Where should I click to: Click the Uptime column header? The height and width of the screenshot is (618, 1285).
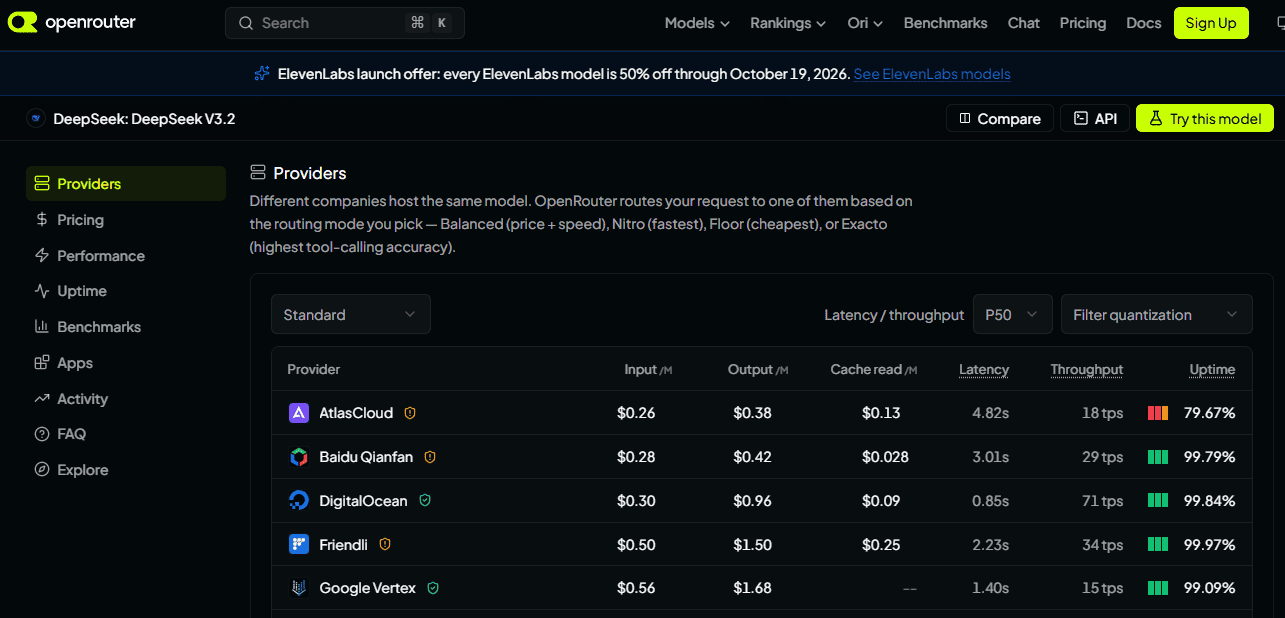[x=1212, y=369]
